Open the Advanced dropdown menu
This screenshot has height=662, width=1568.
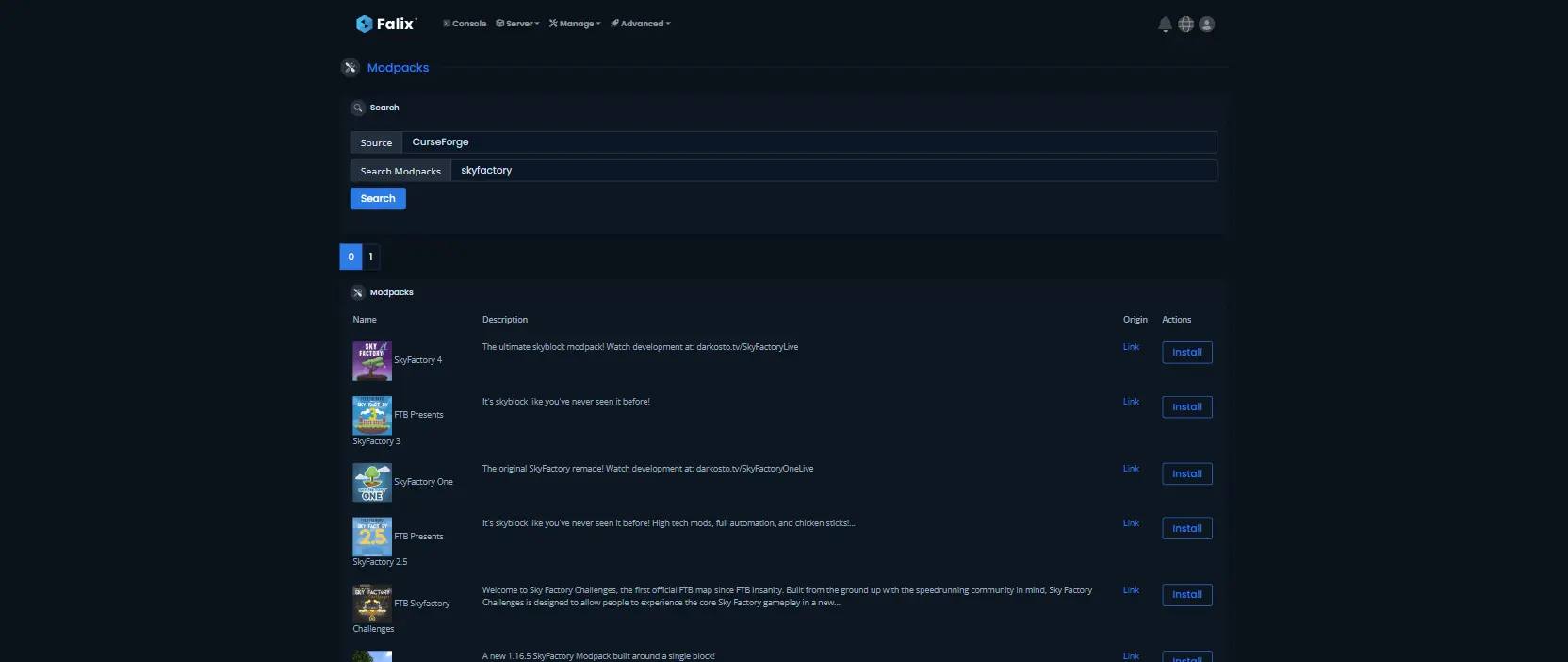[641, 24]
